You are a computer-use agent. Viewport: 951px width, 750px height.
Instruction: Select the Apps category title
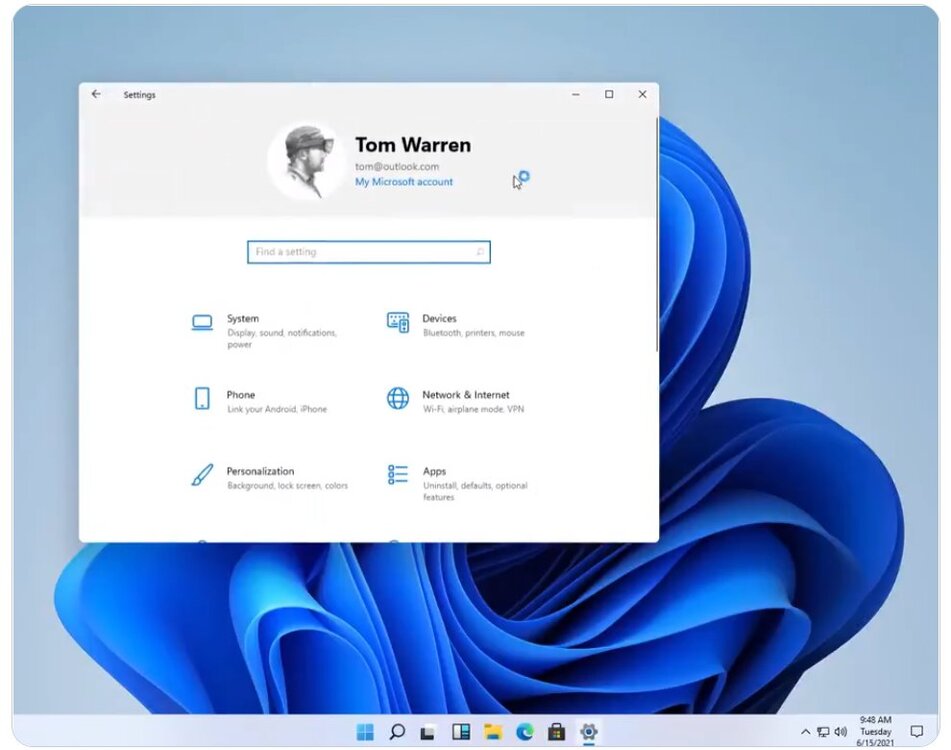point(434,471)
